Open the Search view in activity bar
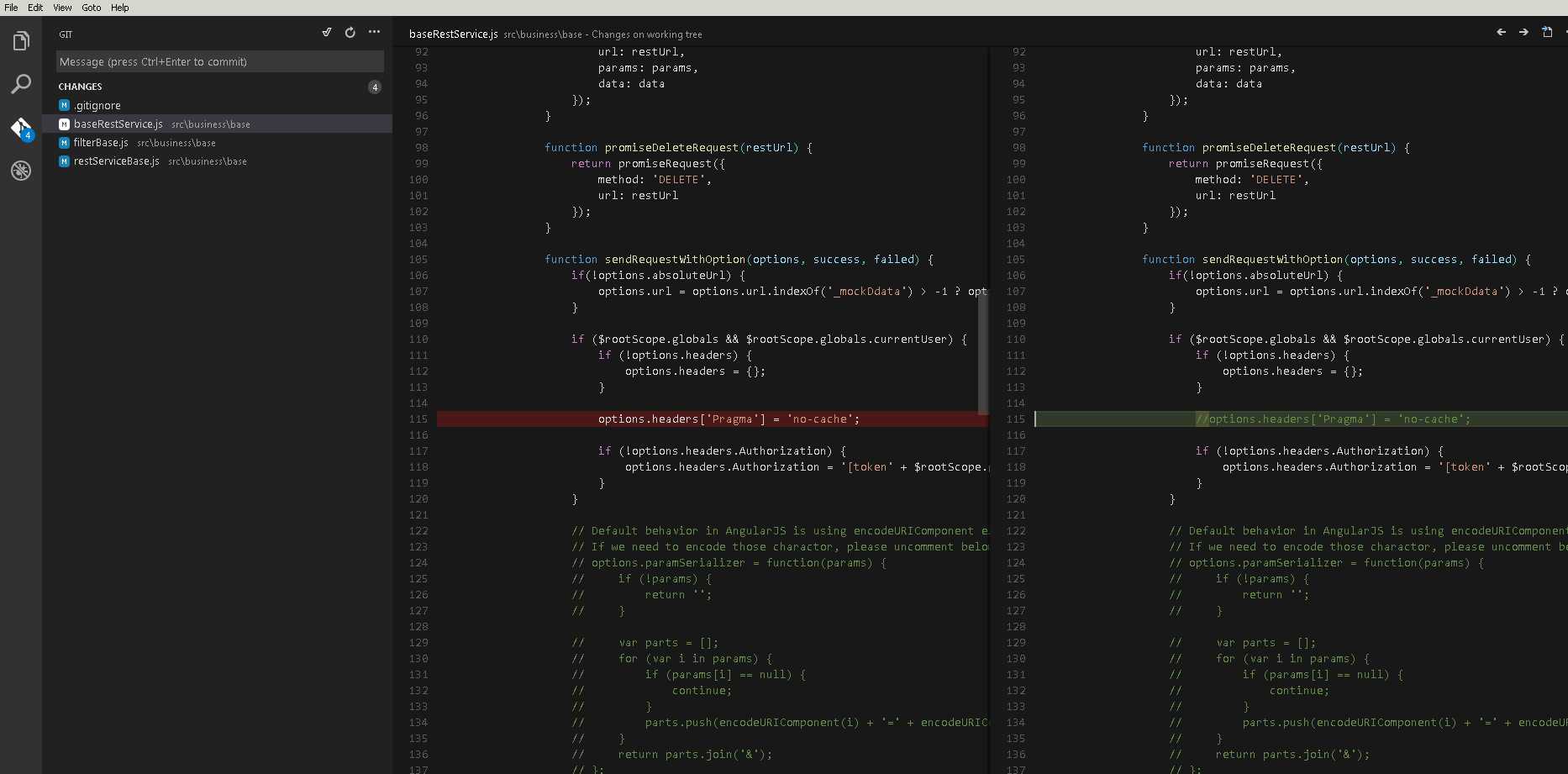1568x774 pixels. (x=21, y=84)
